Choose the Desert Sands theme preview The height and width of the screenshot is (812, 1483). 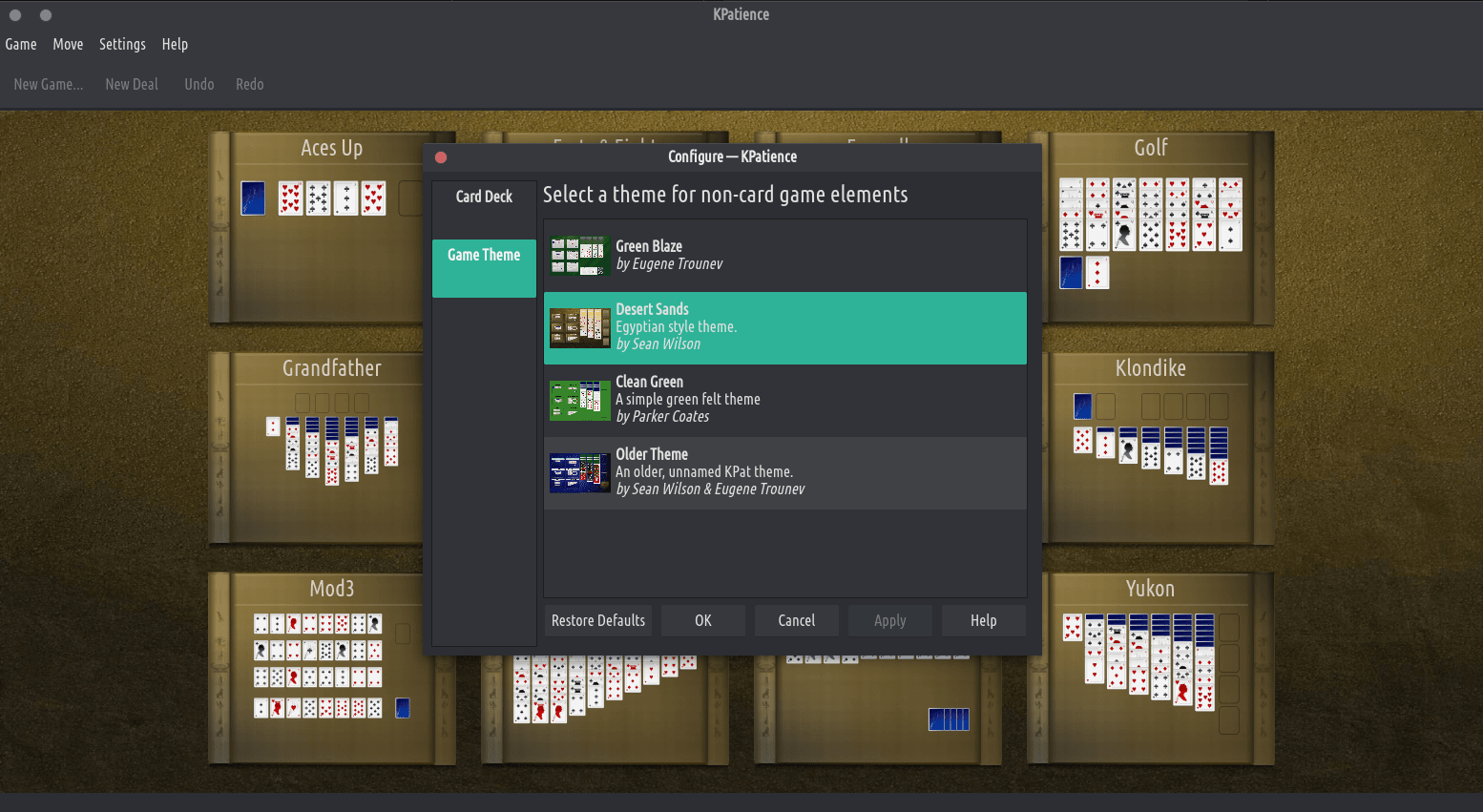(579, 328)
